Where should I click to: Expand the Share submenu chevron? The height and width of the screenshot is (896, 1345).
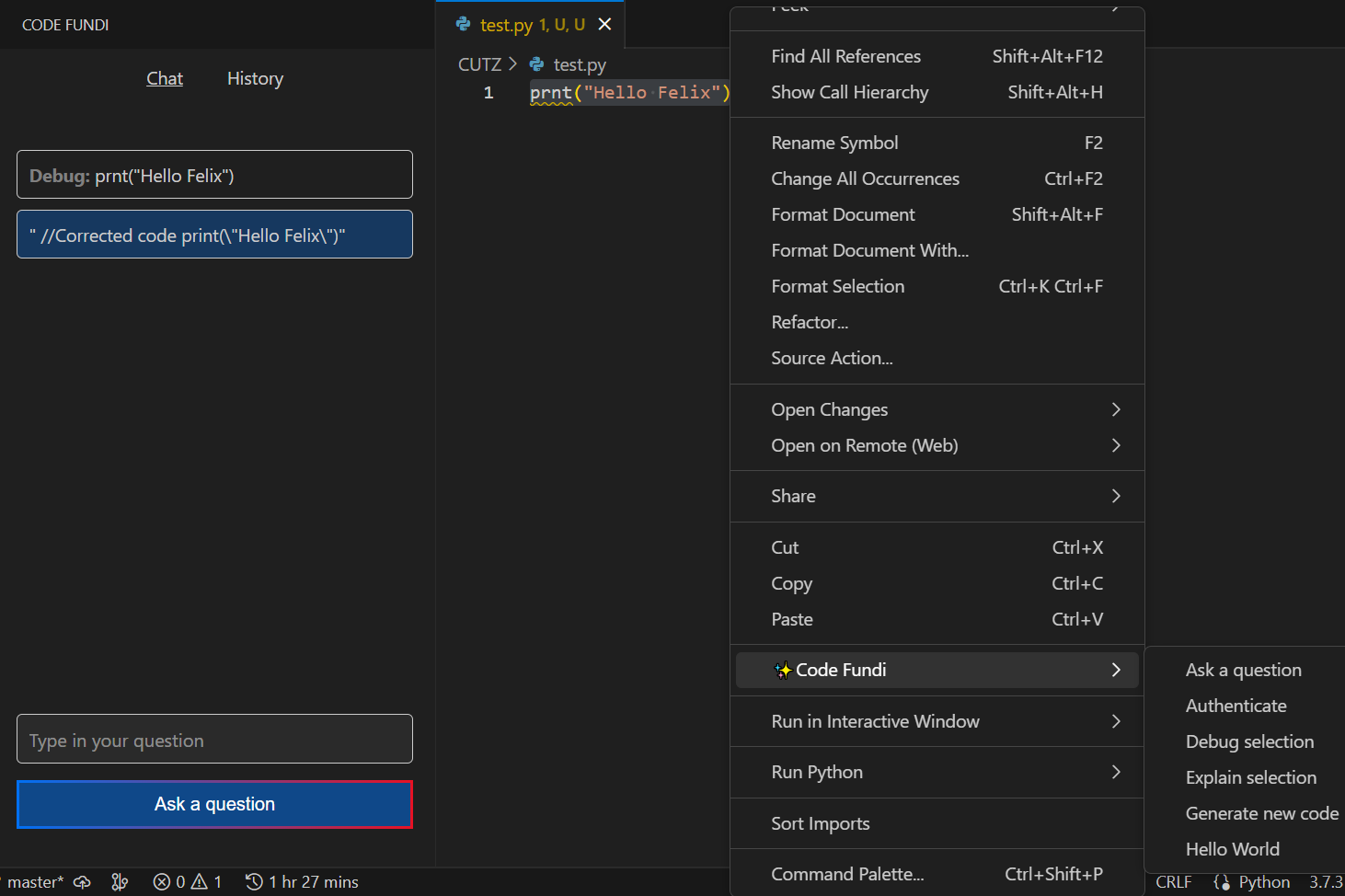tap(1116, 496)
